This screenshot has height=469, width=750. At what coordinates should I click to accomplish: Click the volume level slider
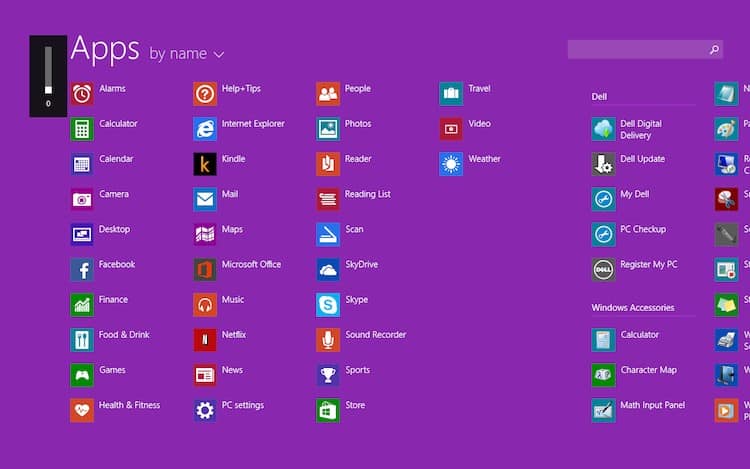tap(48, 70)
